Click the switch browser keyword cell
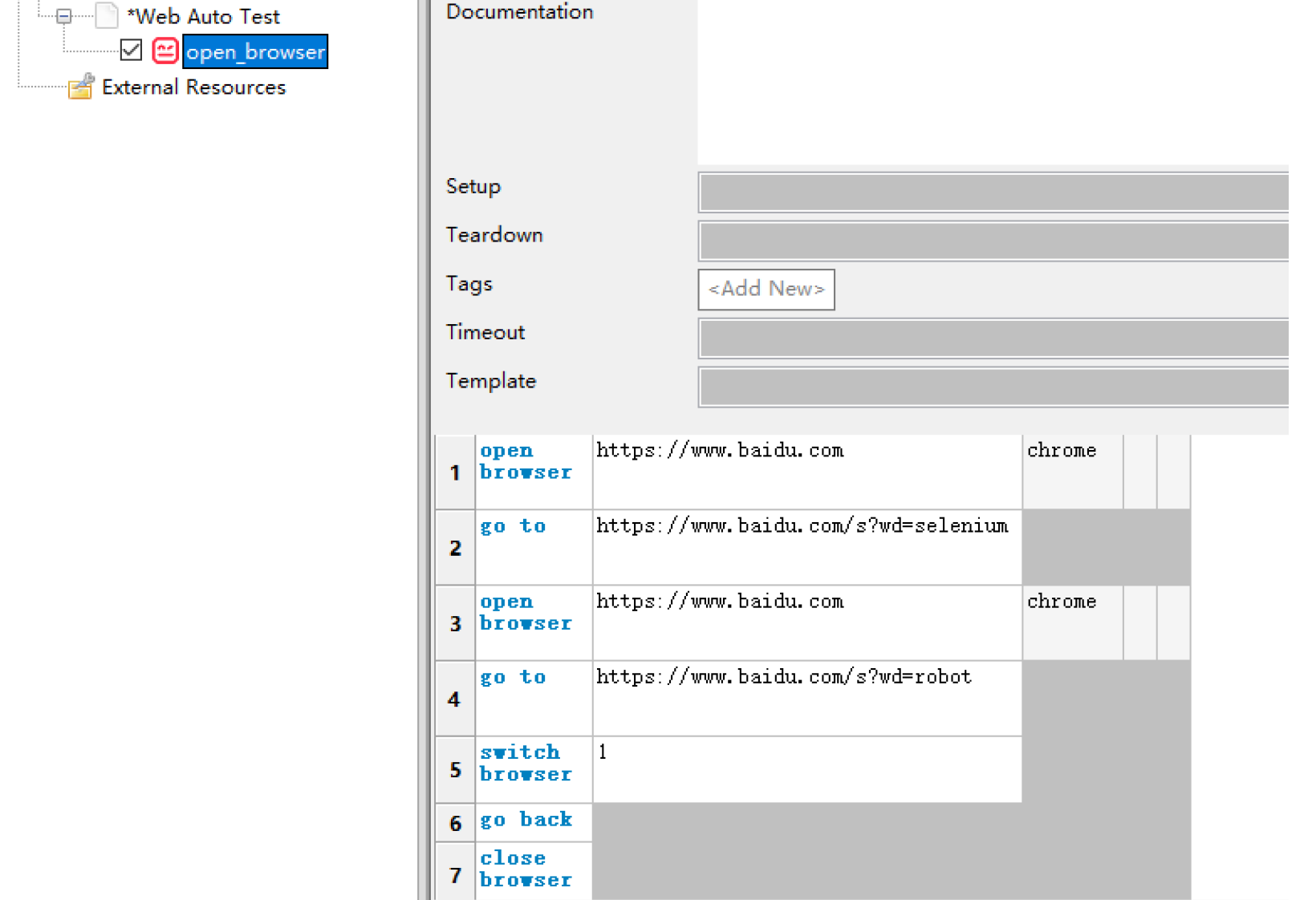This screenshot has height=900, width=1316. tap(534, 769)
